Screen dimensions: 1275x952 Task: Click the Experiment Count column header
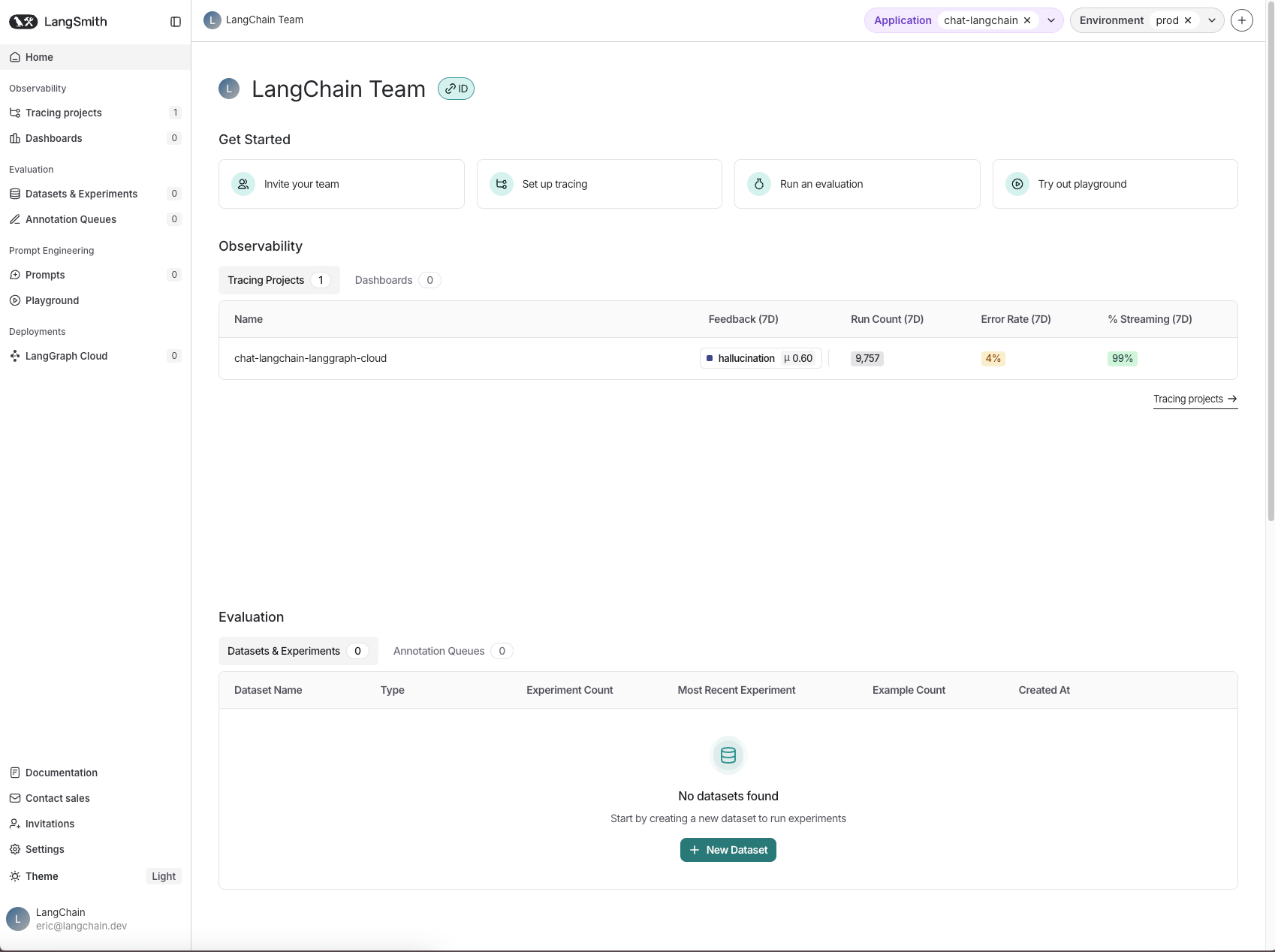pos(570,691)
